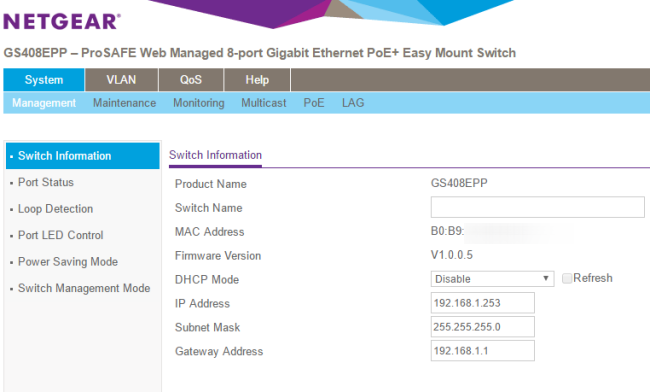The image size is (650, 392).
Task: Click the DHCP Mode label
Action: [x=207, y=280]
